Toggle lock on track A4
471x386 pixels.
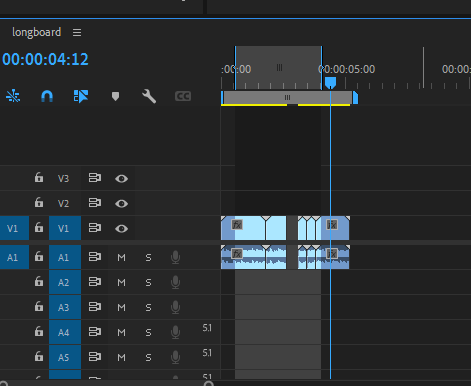39,331
